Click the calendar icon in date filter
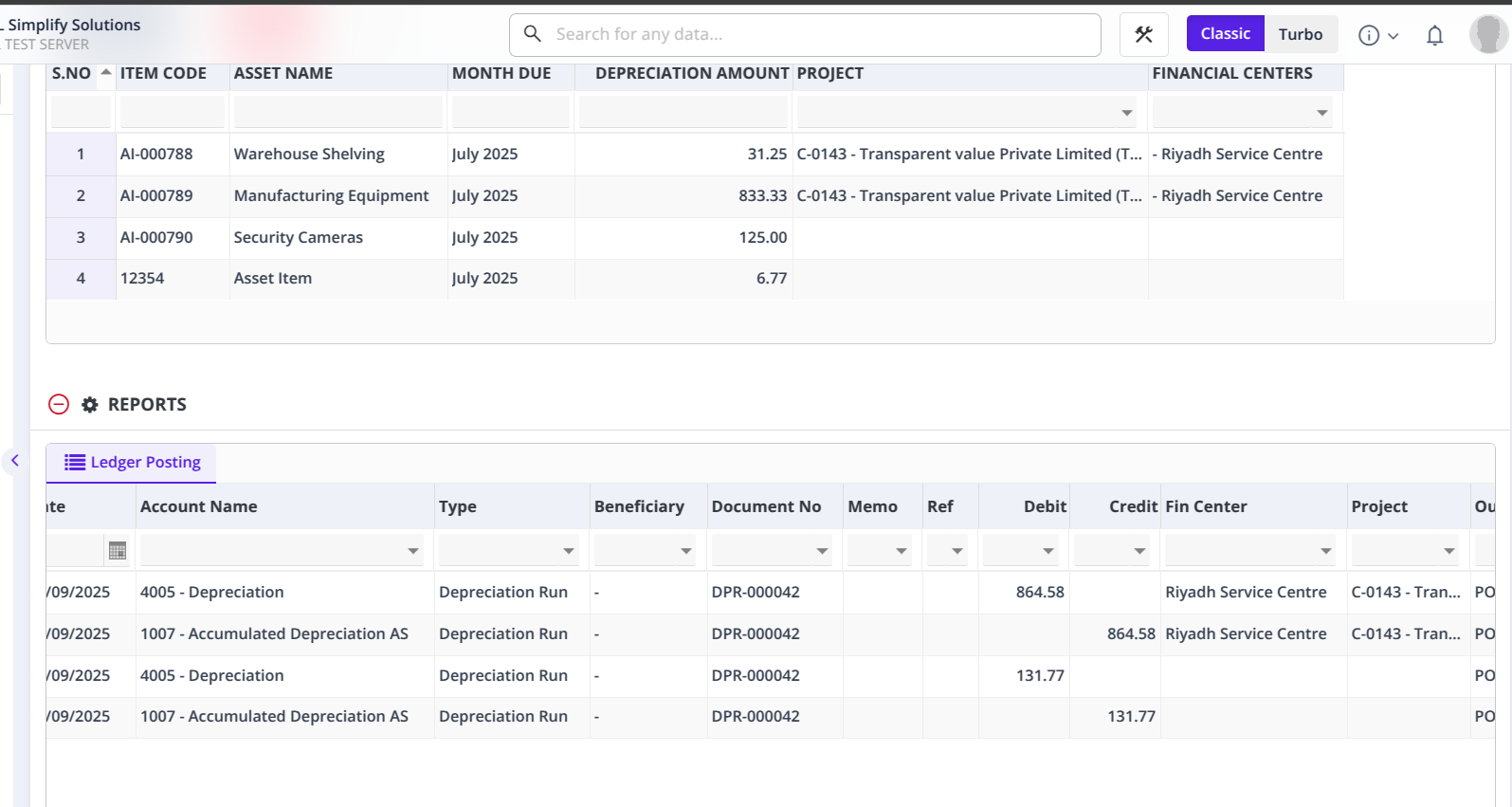 (118, 551)
